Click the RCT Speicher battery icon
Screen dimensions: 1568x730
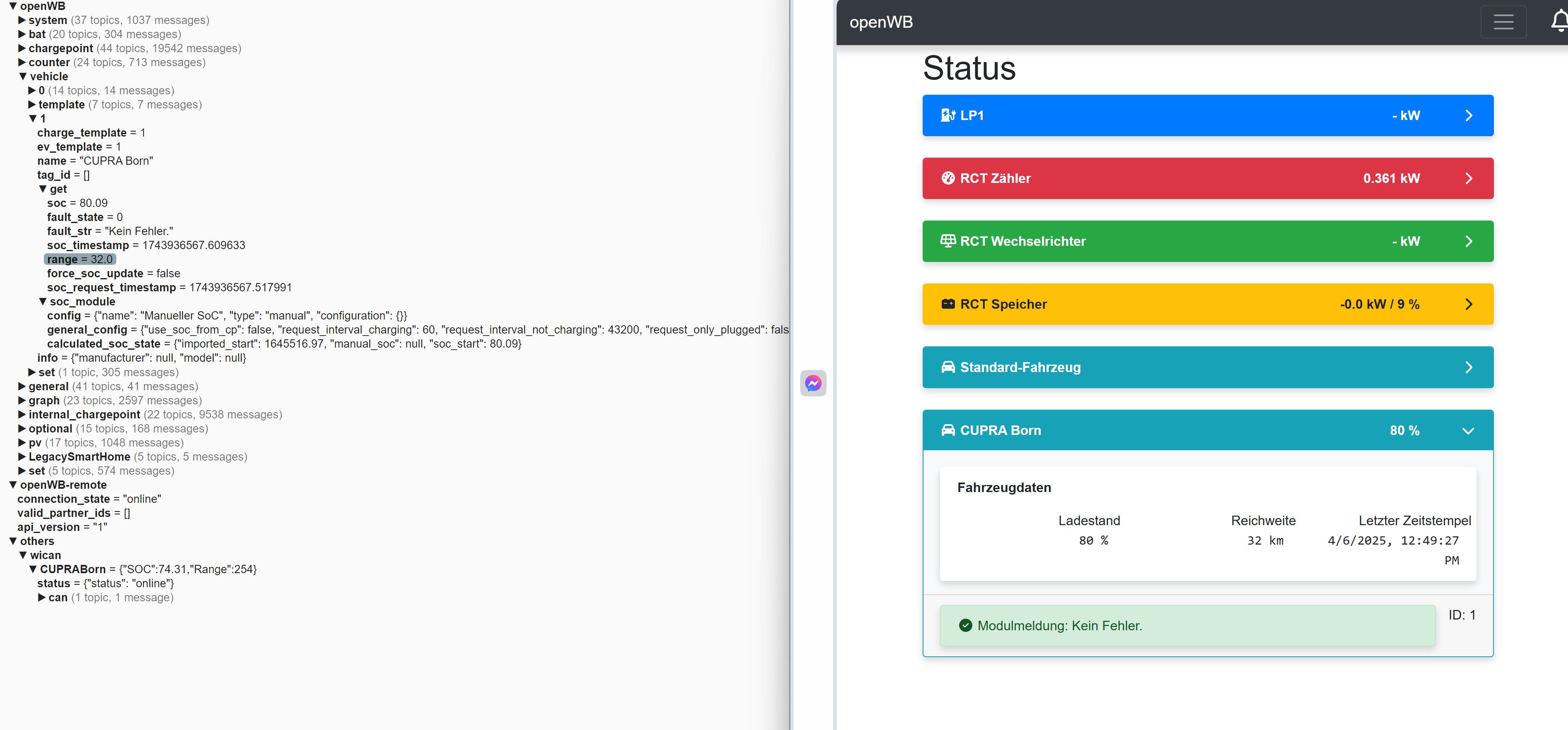(948, 304)
